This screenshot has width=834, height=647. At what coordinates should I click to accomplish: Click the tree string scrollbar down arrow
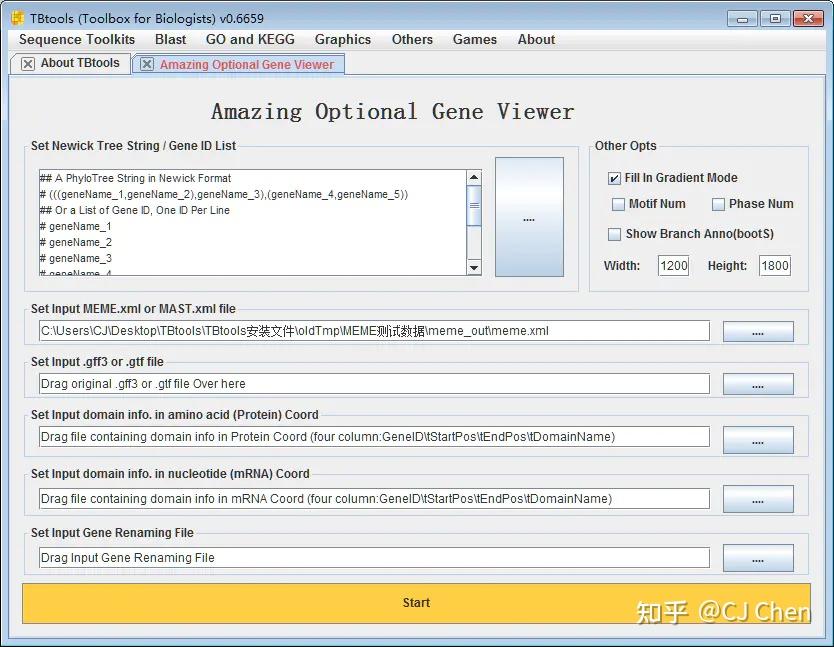pos(474,266)
